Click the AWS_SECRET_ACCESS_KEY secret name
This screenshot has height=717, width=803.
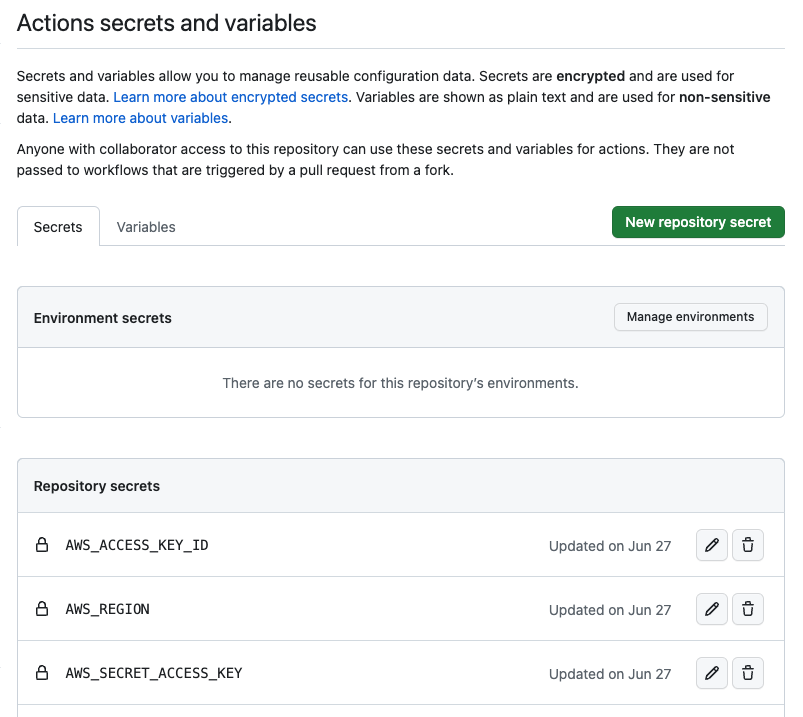coord(154,673)
